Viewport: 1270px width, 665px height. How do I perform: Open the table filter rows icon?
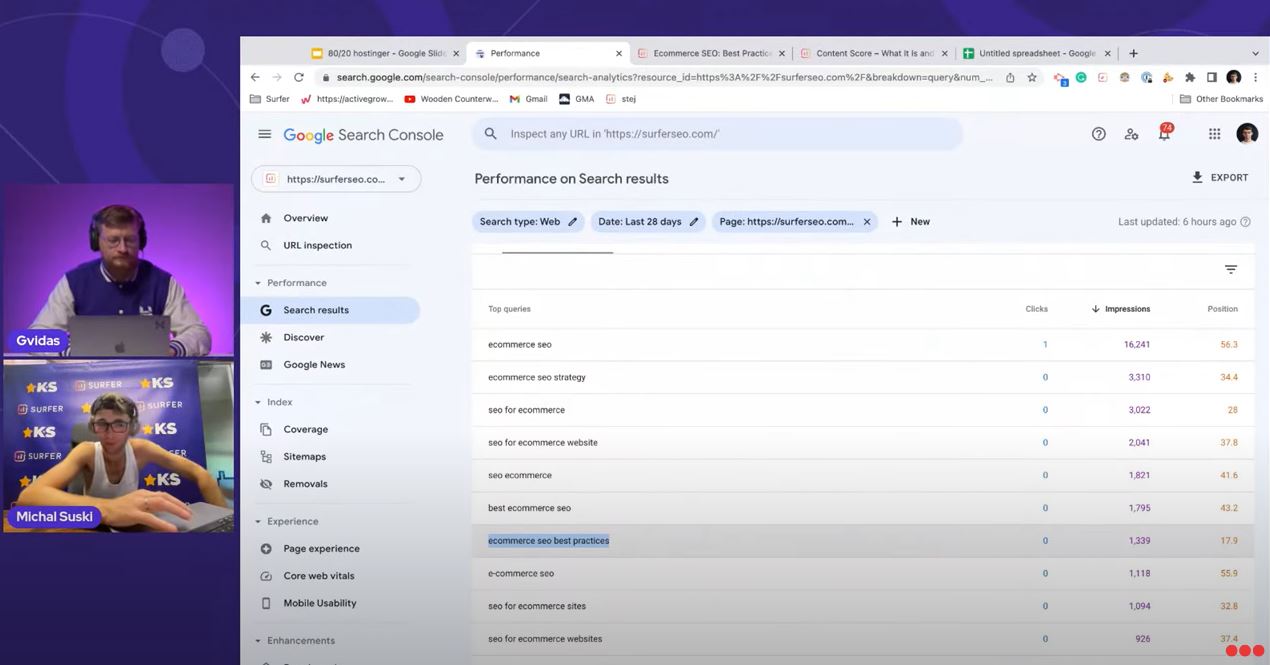click(1231, 269)
